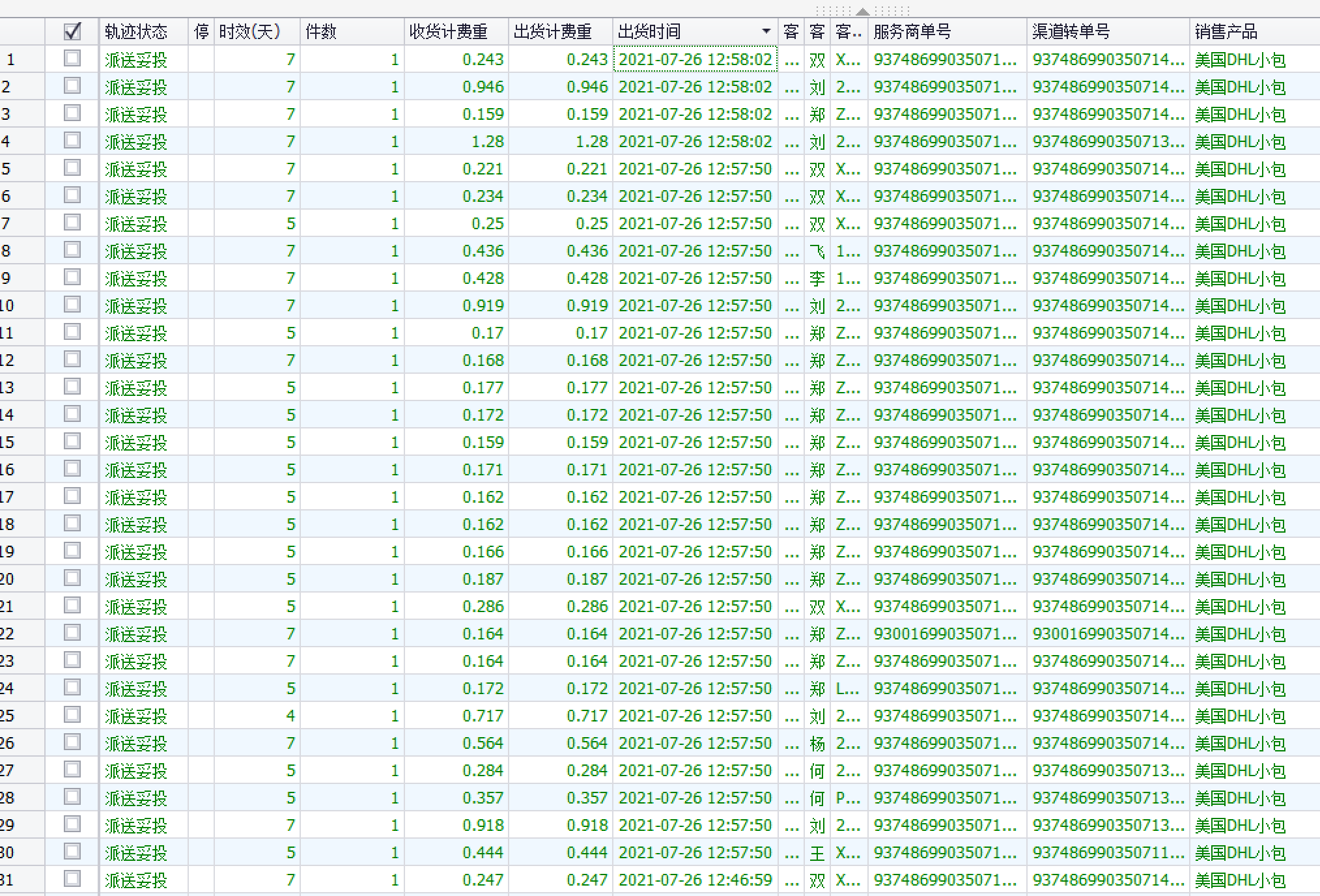Check the box for row 31
Screen dimensions: 1320x896
point(72,879)
